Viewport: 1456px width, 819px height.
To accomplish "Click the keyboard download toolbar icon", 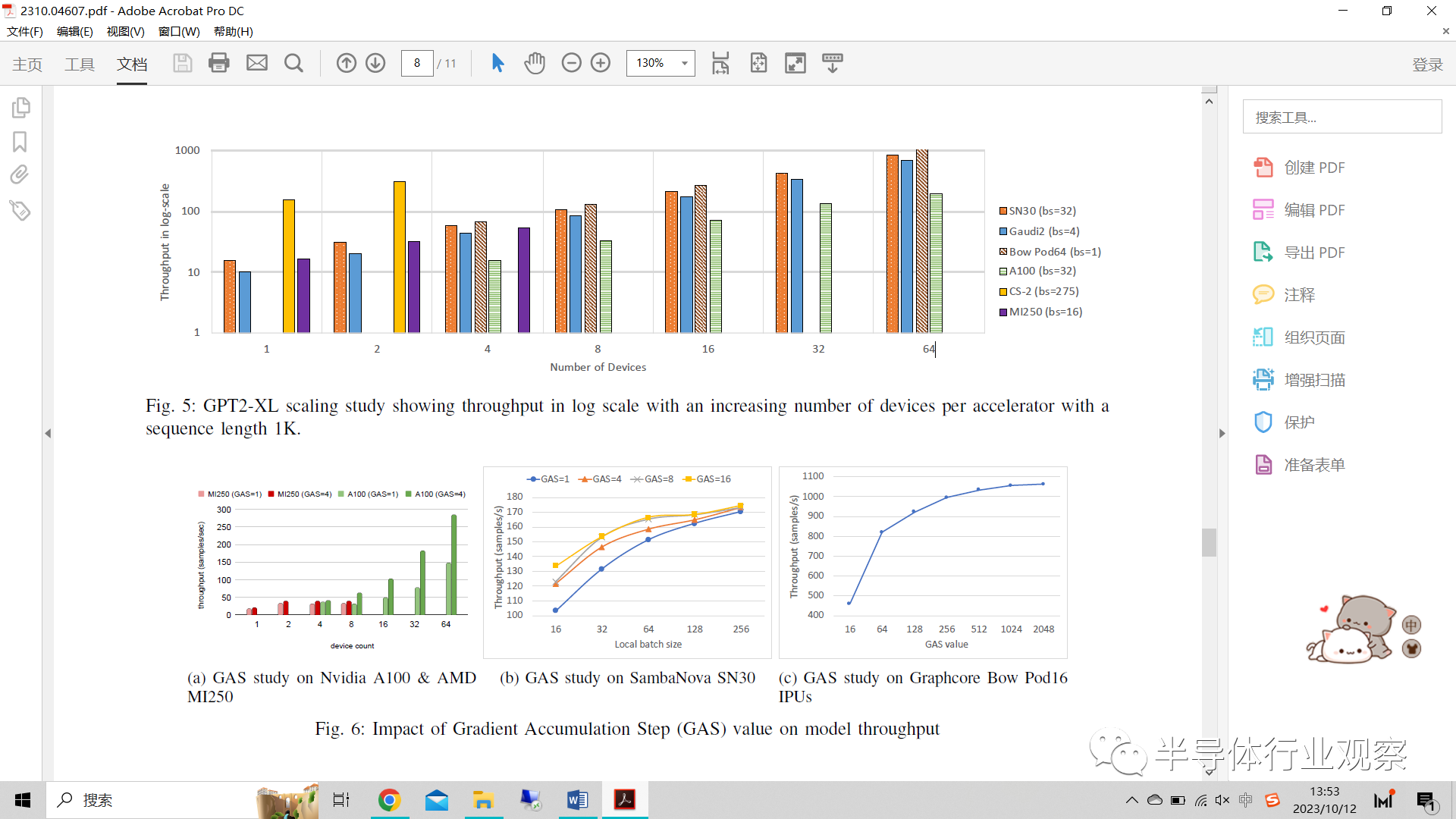I will coord(833,63).
